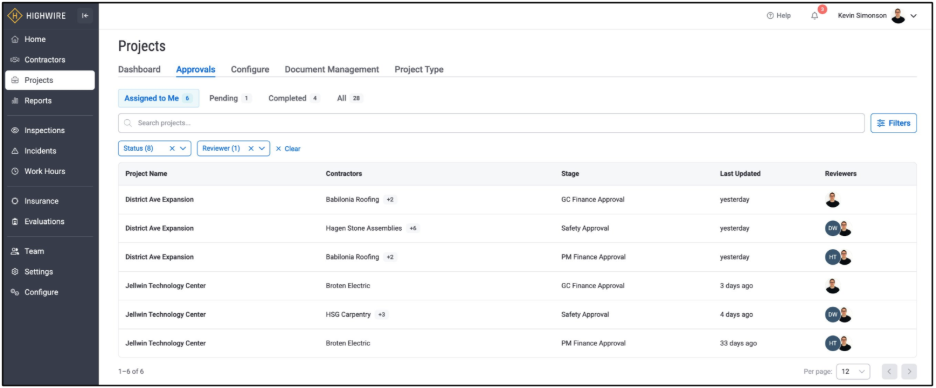Image resolution: width=936 pixels, height=388 pixels.
Task: Select the Assigned to Me filter
Action: [x=158, y=98]
